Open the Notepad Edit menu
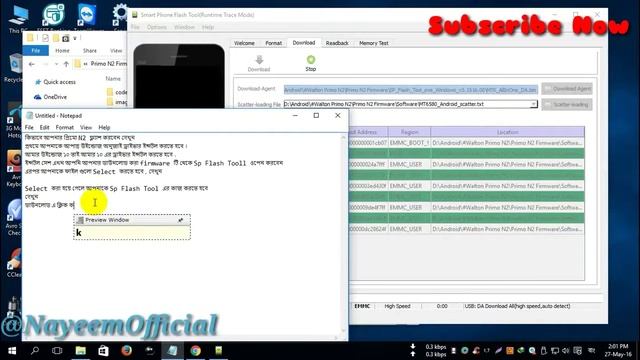The height and width of the screenshot is (360, 640). coord(44,127)
